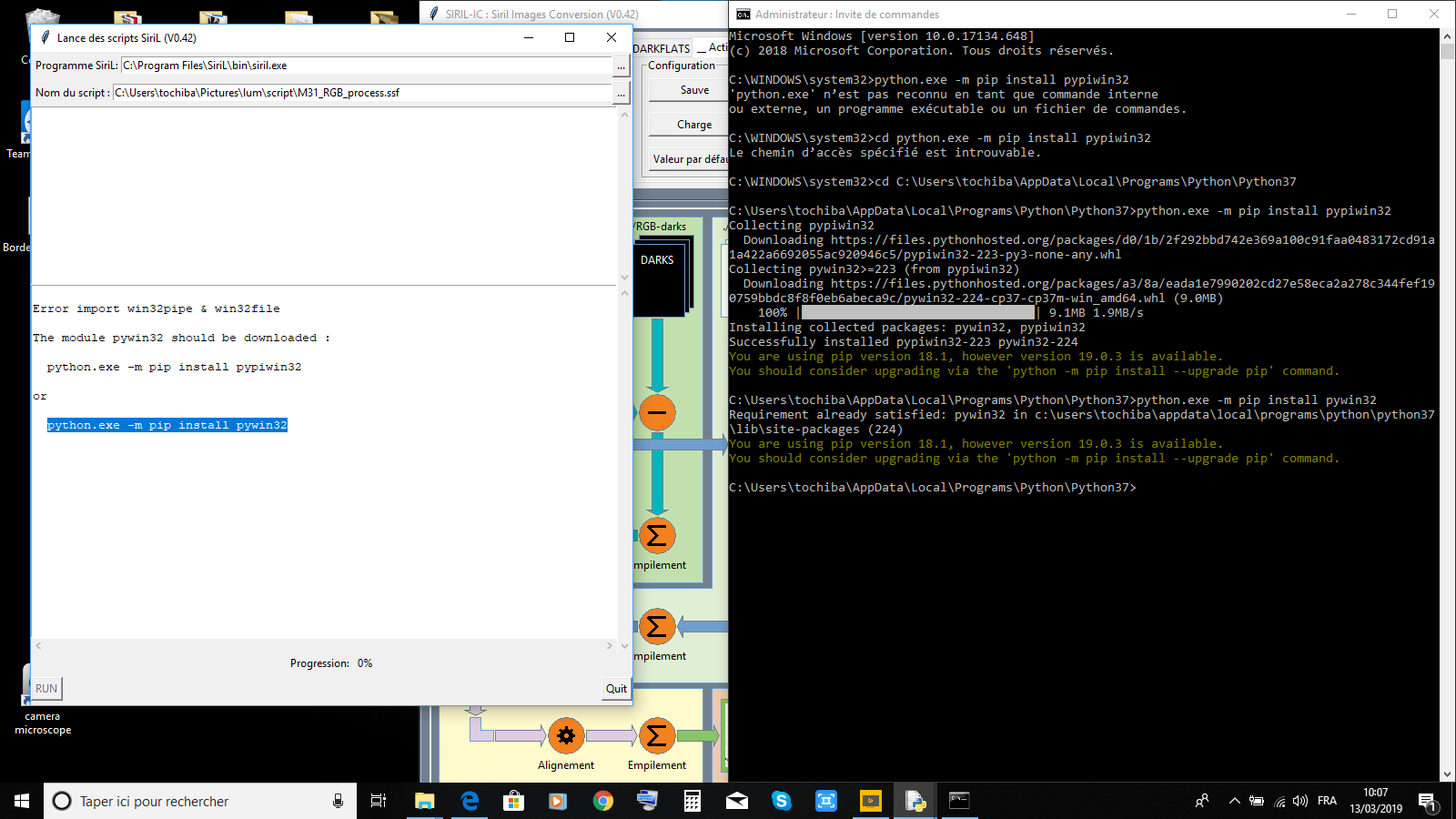Screen dimensions: 1456x819
Task: Switch to the command prompt taskbar icon
Action: (960, 801)
